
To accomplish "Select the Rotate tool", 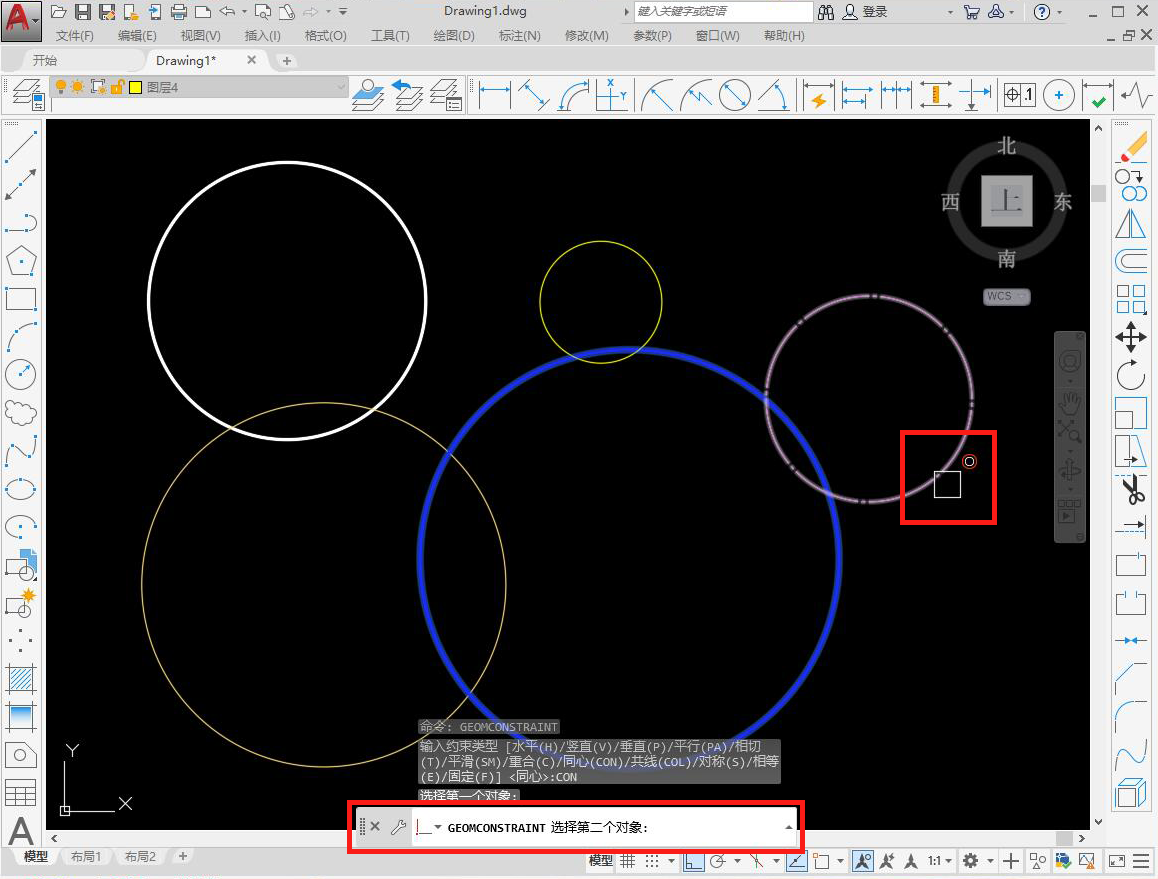I will tap(1131, 375).
